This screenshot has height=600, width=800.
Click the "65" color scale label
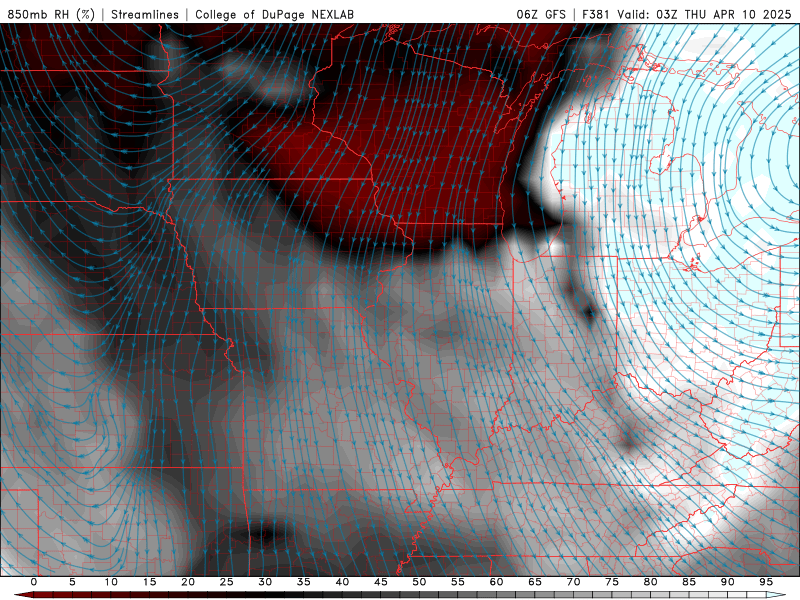click(x=535, y=582)
